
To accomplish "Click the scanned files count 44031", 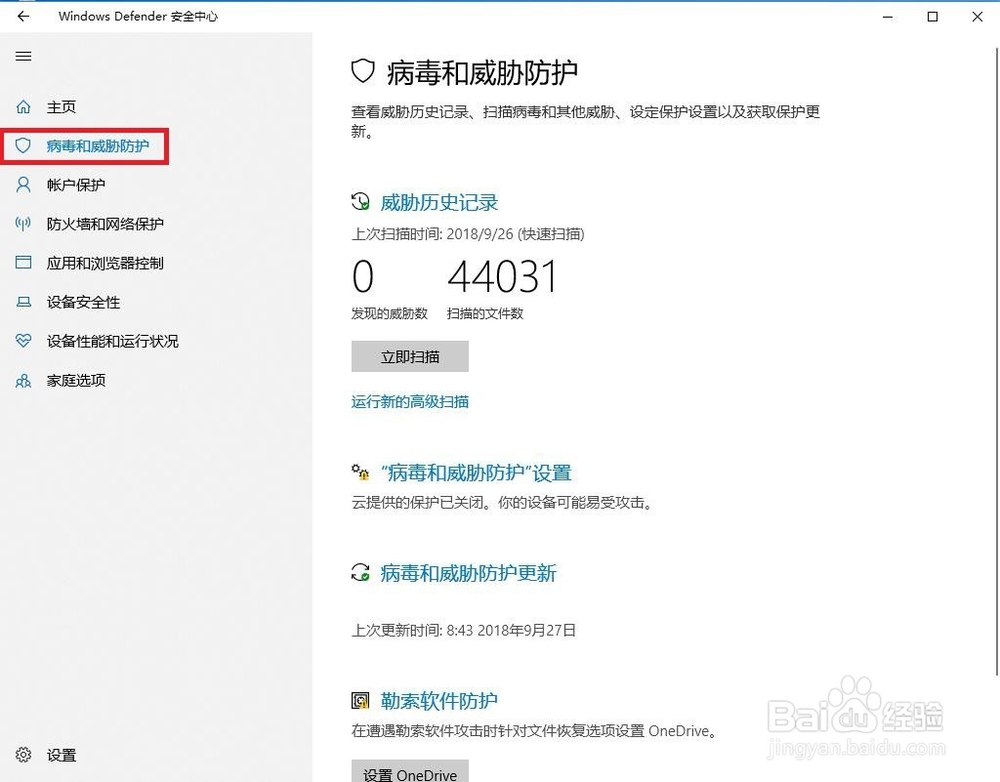I will 503,277.
